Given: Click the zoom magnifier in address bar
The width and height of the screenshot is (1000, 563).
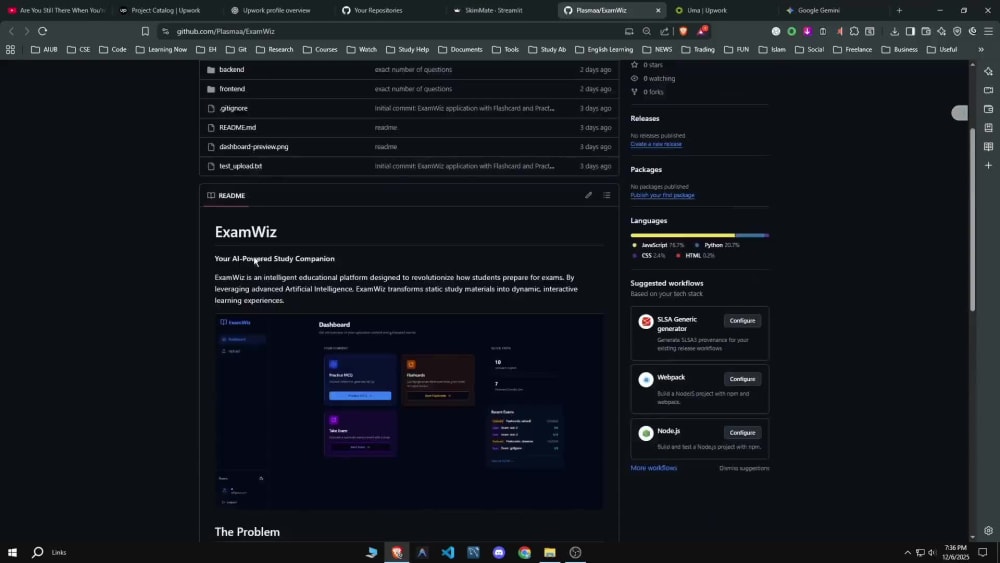Looking at the screenshot, I should pyautogui.click(x=647, y=31).
